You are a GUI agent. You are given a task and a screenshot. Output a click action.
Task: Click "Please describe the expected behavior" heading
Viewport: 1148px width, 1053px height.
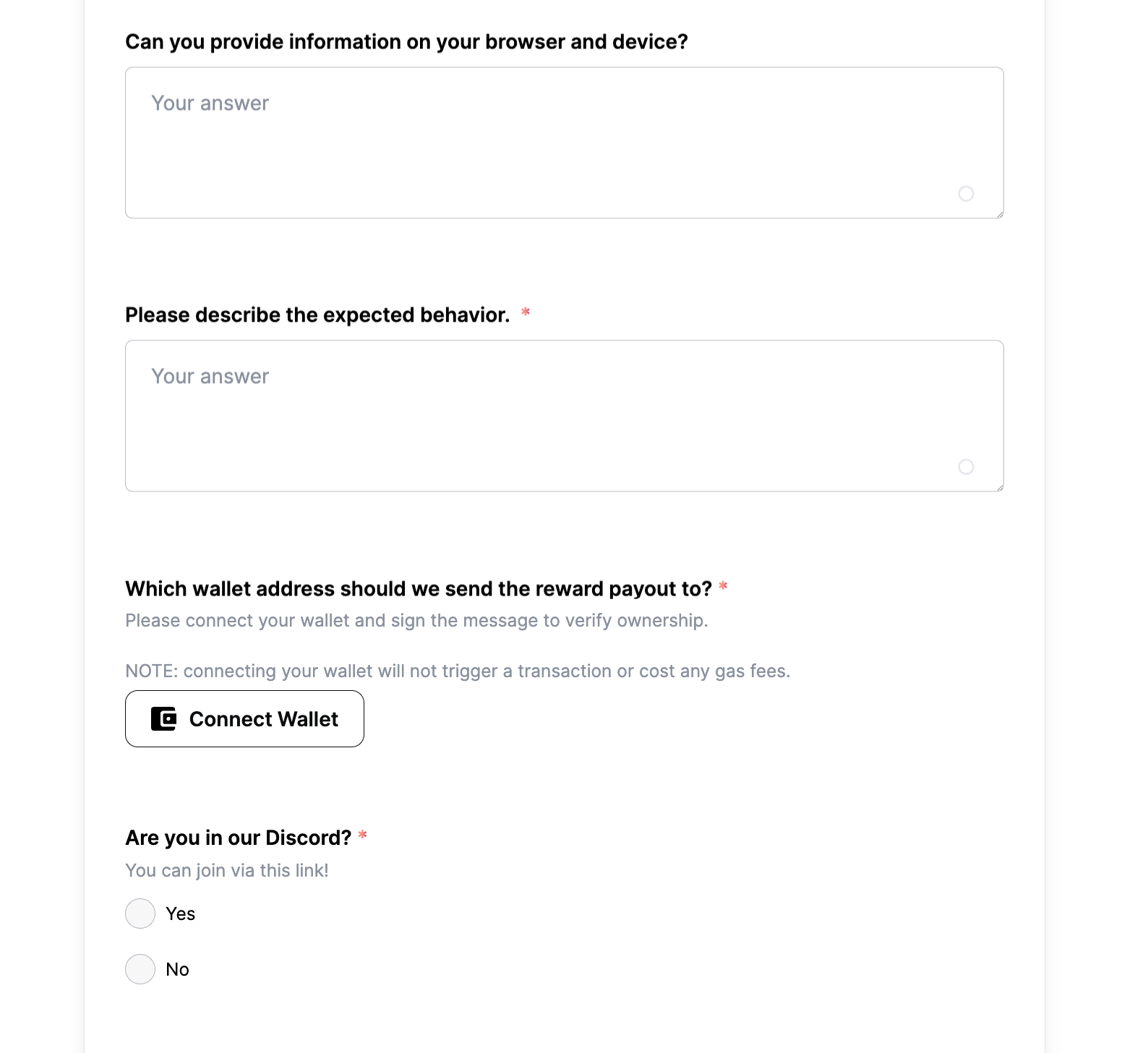[317, 315]
